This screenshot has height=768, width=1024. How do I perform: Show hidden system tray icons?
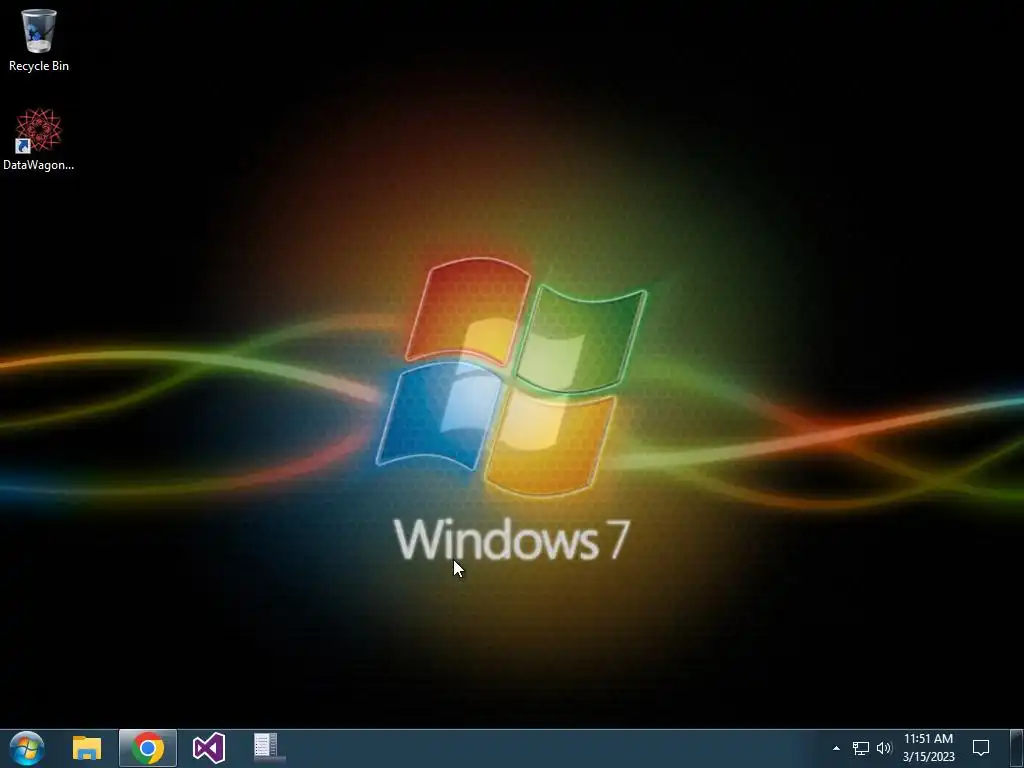pos(836,748)
